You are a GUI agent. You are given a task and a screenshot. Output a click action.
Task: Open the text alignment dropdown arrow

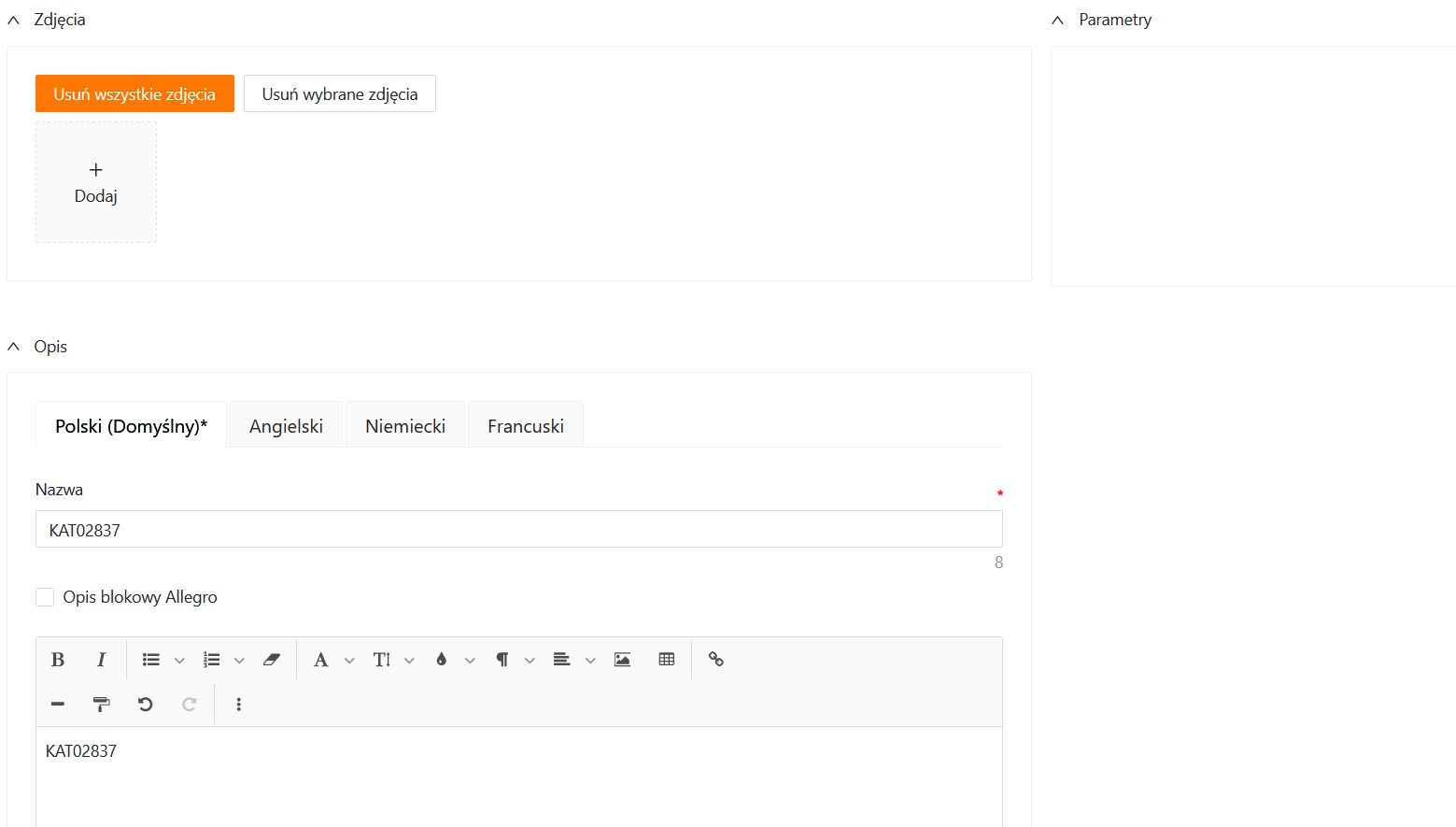[590, 661]
